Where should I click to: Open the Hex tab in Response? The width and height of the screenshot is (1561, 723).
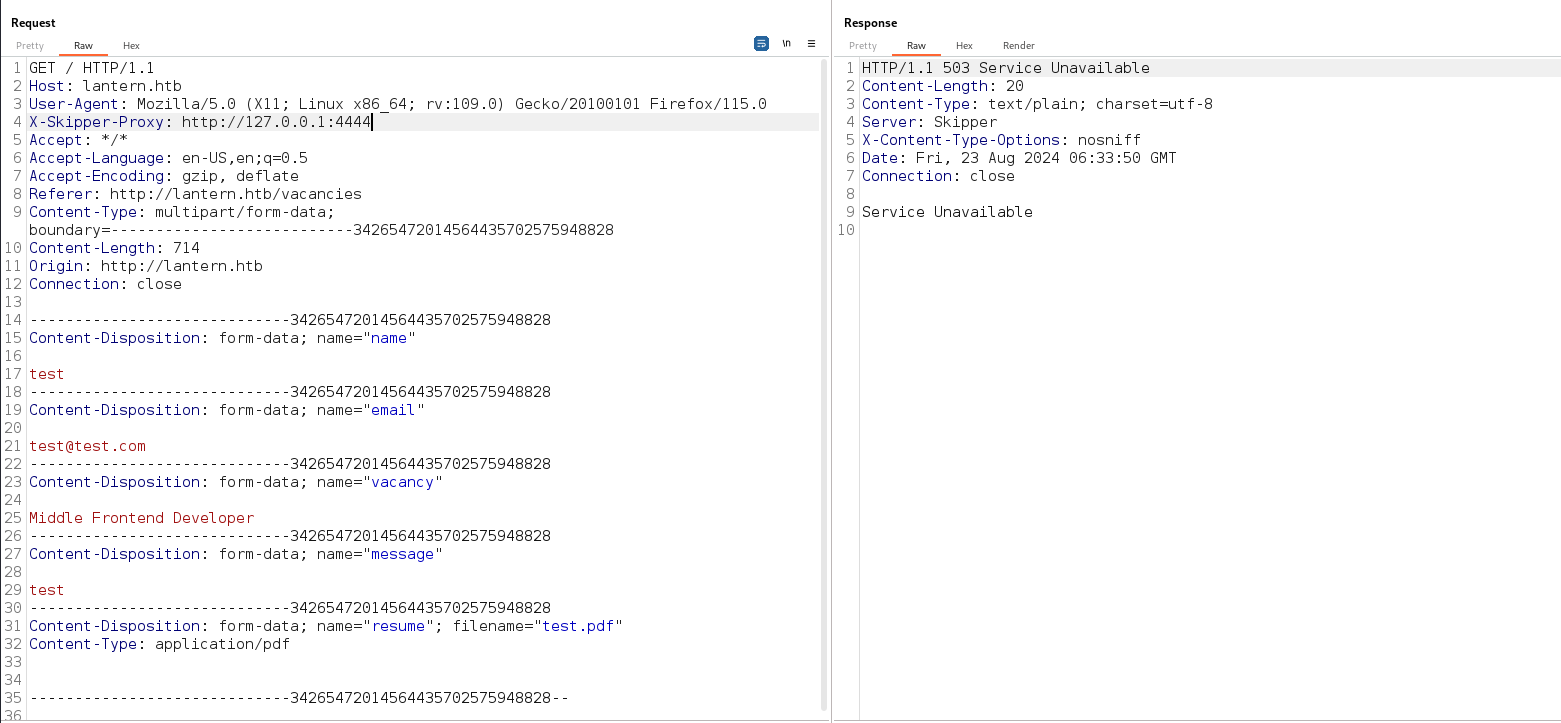pos(964,46)
